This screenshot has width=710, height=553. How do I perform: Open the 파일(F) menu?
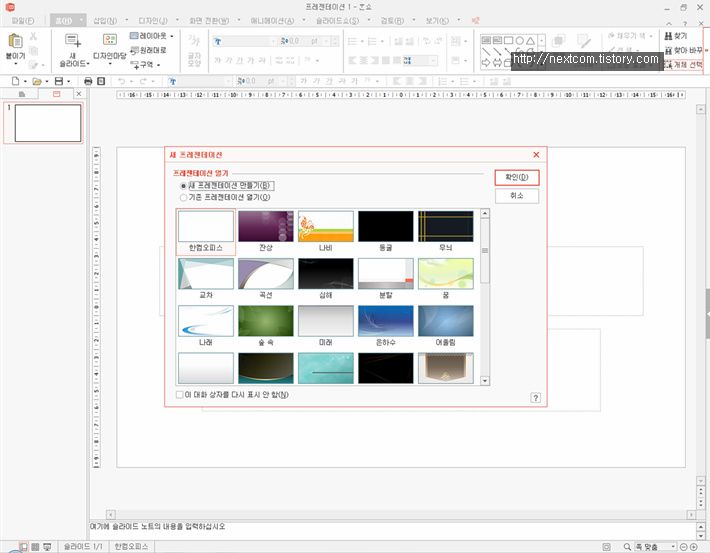[23, 21]
